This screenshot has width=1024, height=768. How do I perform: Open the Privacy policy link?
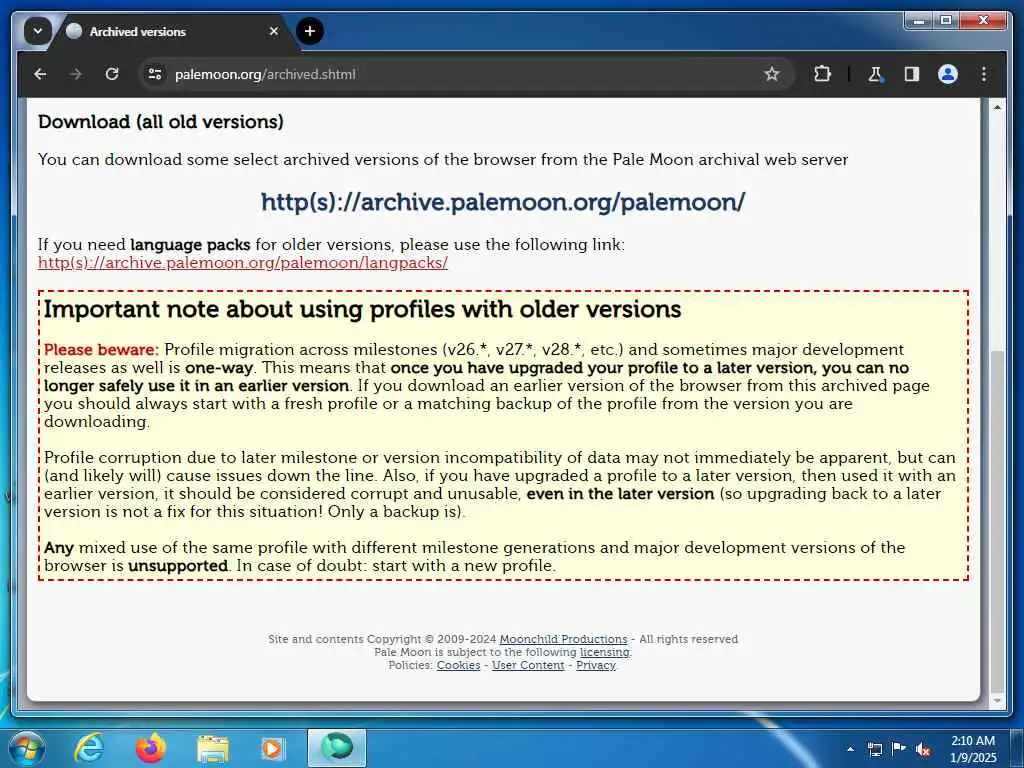pos(596,665)
